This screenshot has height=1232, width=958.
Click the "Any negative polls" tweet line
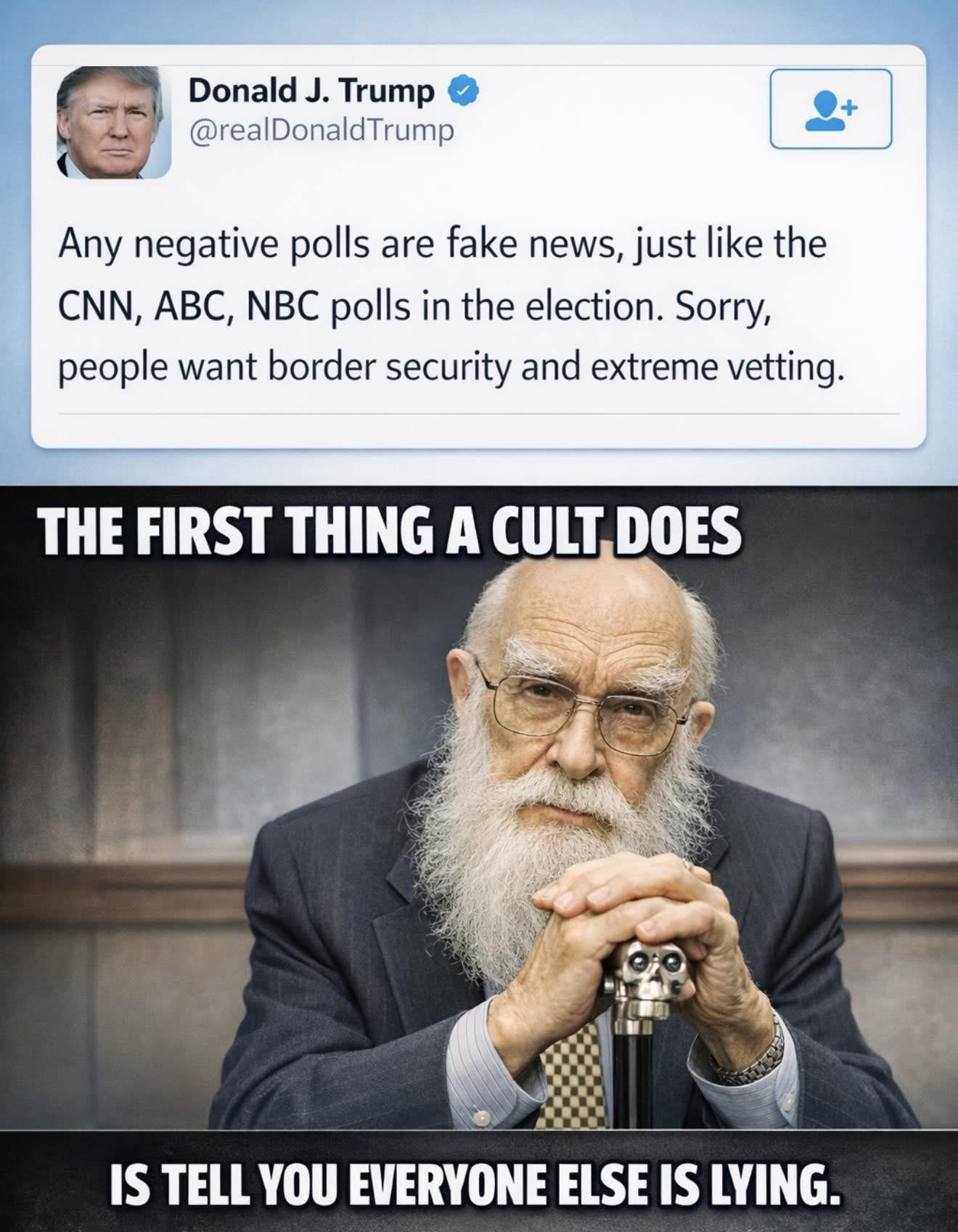(442, 244)
